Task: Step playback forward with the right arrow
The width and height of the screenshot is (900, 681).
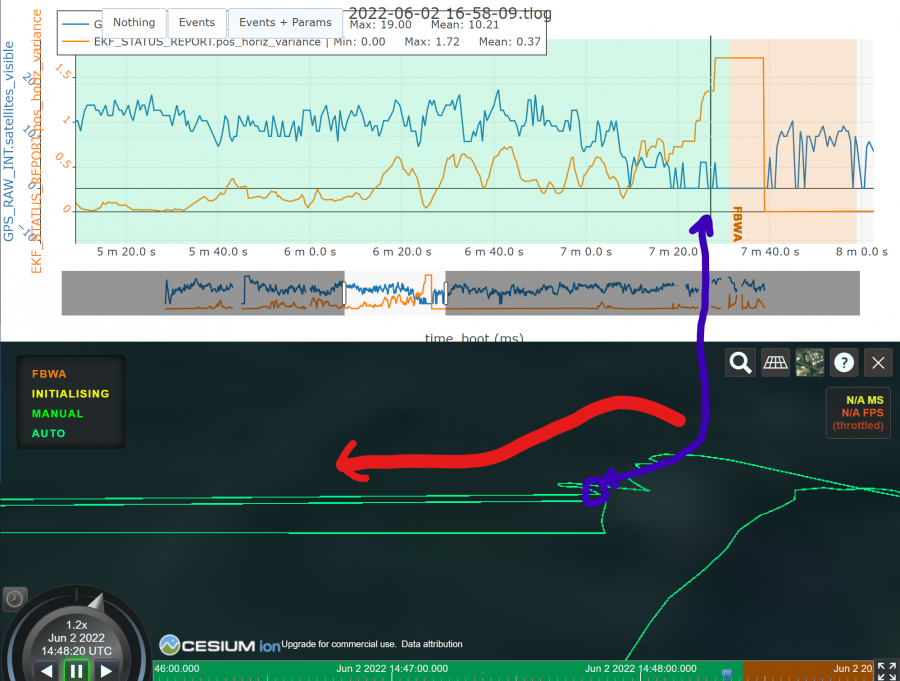Action: point(107,671)
